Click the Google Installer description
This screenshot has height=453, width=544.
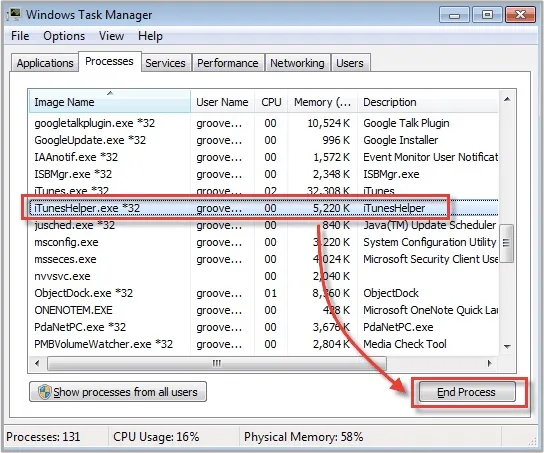(x=401, y=140)
